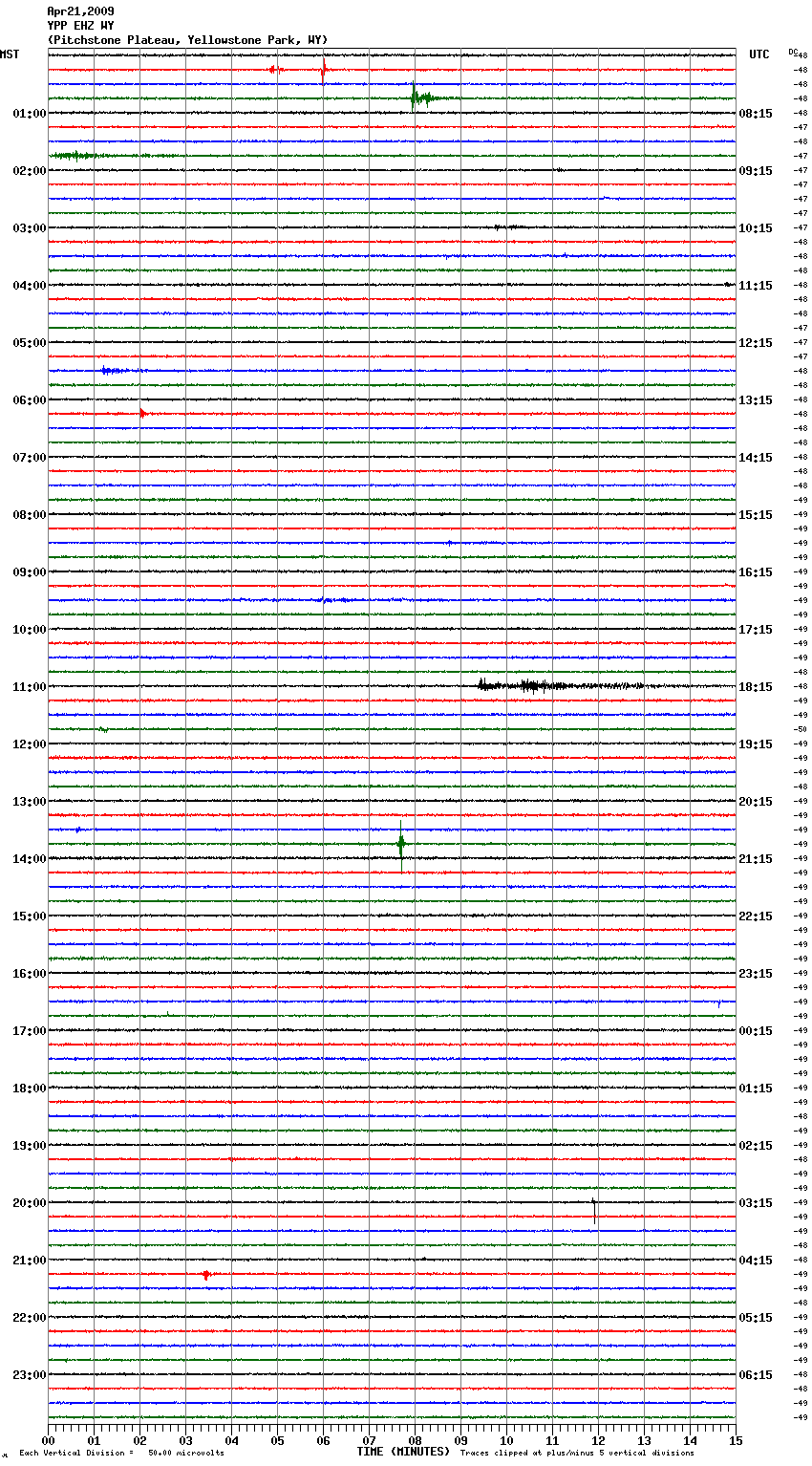Click the TIME (MINUTES) axis title
812x1466 pixels.
click(x=403, y=1452)
